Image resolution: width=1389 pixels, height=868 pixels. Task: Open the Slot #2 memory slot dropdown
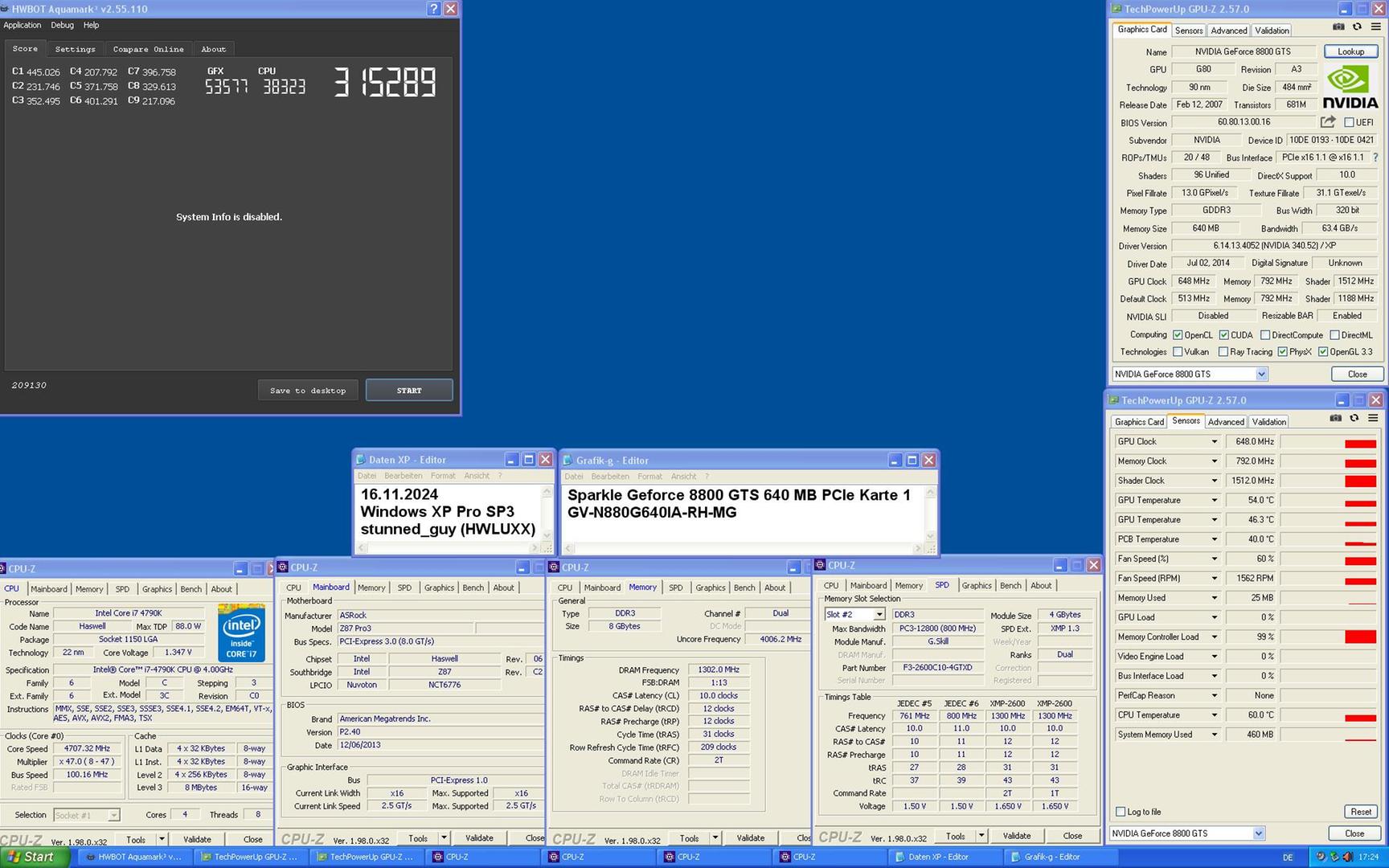(879, 614)
